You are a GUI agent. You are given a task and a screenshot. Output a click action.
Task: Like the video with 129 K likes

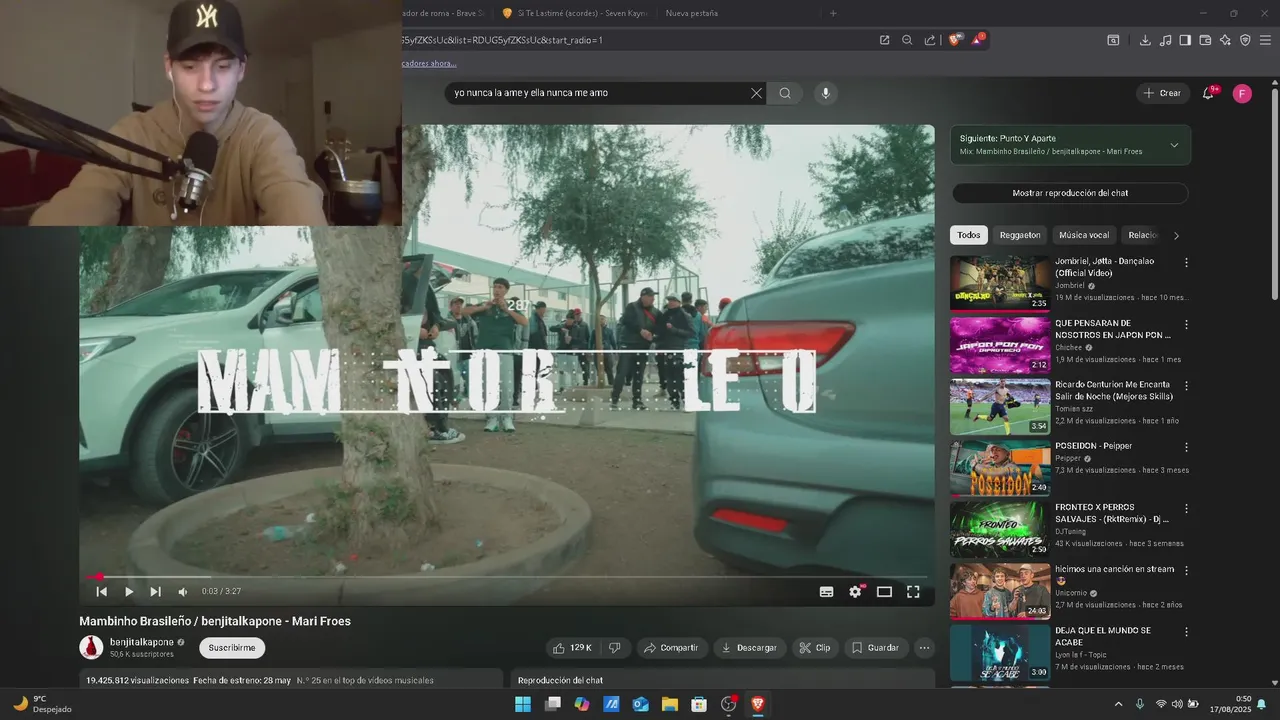point(572,648)
